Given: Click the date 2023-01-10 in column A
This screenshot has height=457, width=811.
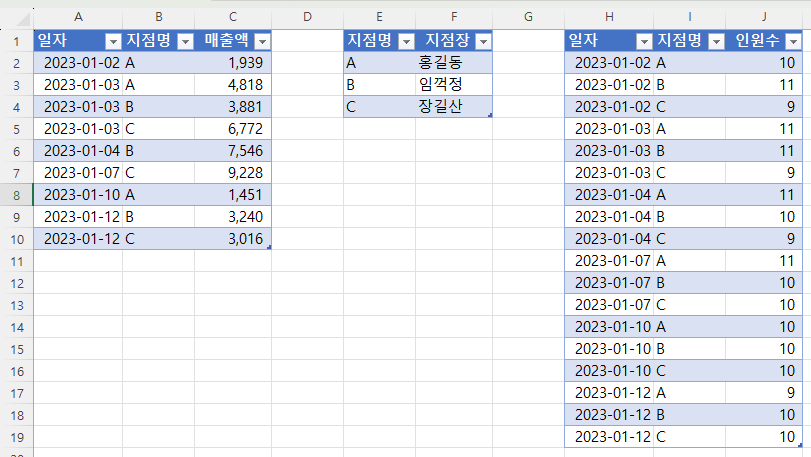Looking at the screenshot, I should pos(78,195).
